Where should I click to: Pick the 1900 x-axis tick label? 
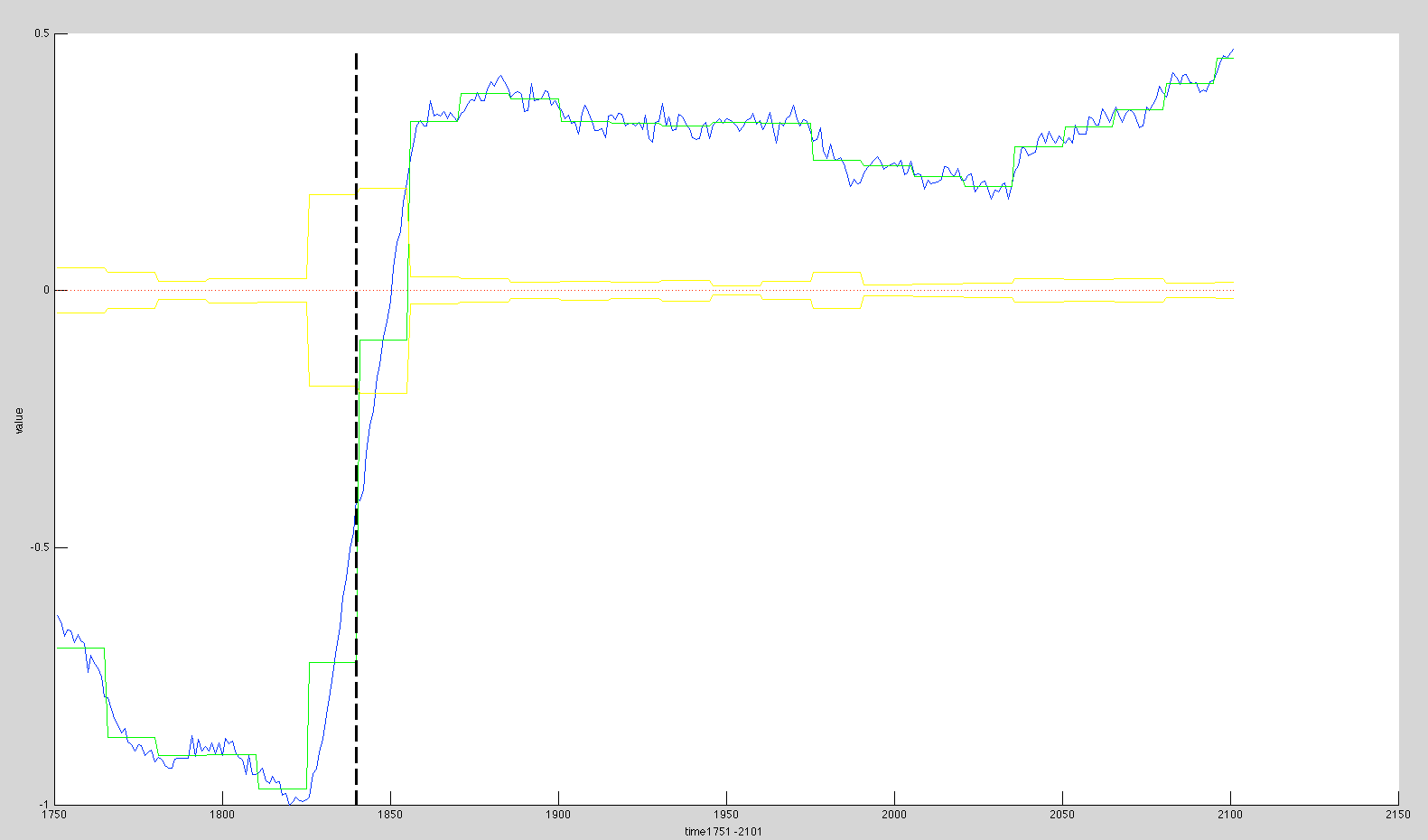[558, 815]
